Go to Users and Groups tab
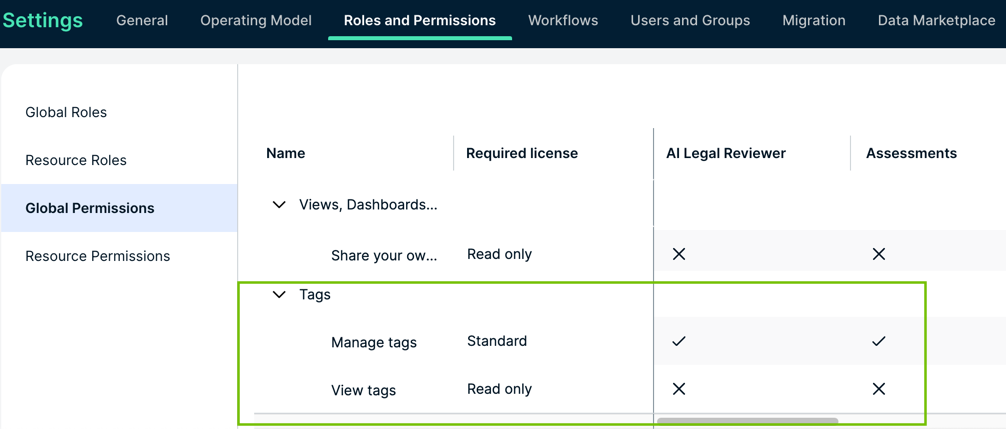This screenshot has width=1006, height=429. pos(690,20)
